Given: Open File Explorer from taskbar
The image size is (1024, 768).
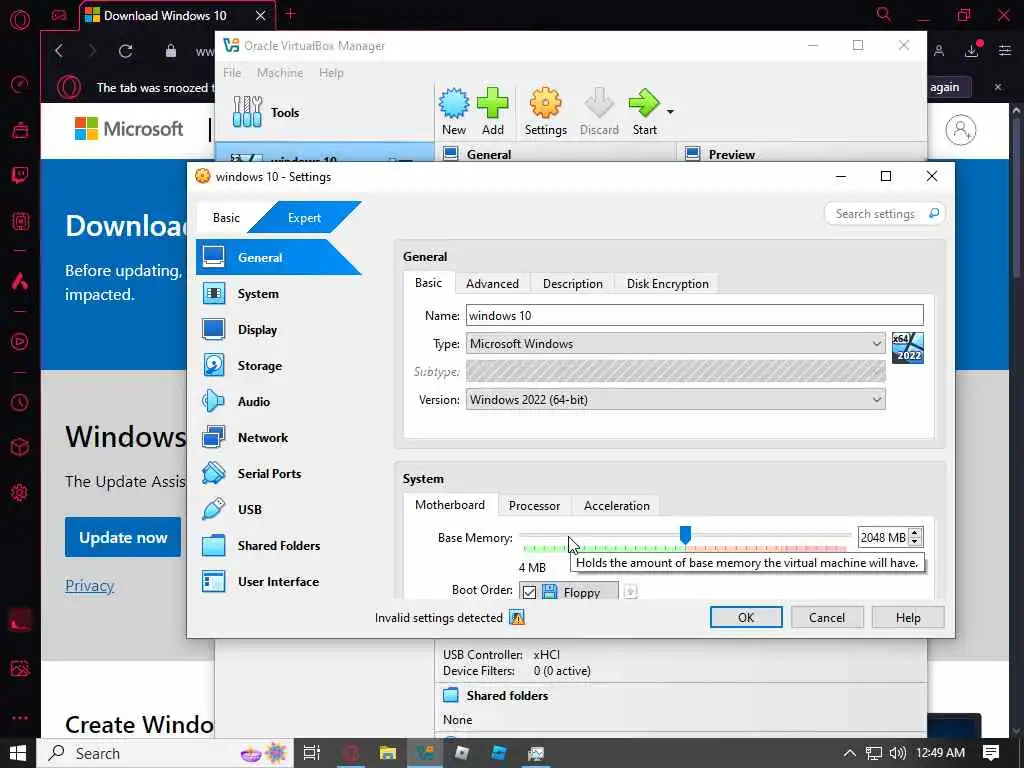Looking at the screenshot, I should pos(387,753).
